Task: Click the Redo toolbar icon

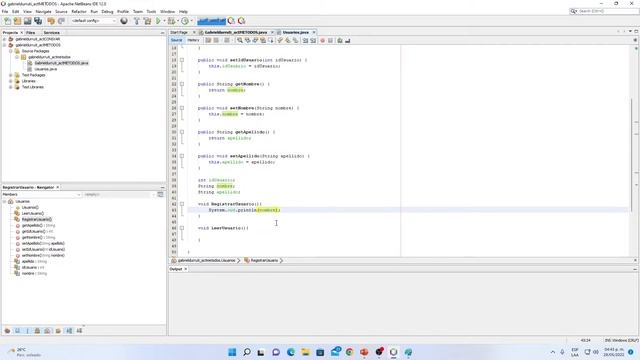Action: pyautogui.click(x=61, y=21)
